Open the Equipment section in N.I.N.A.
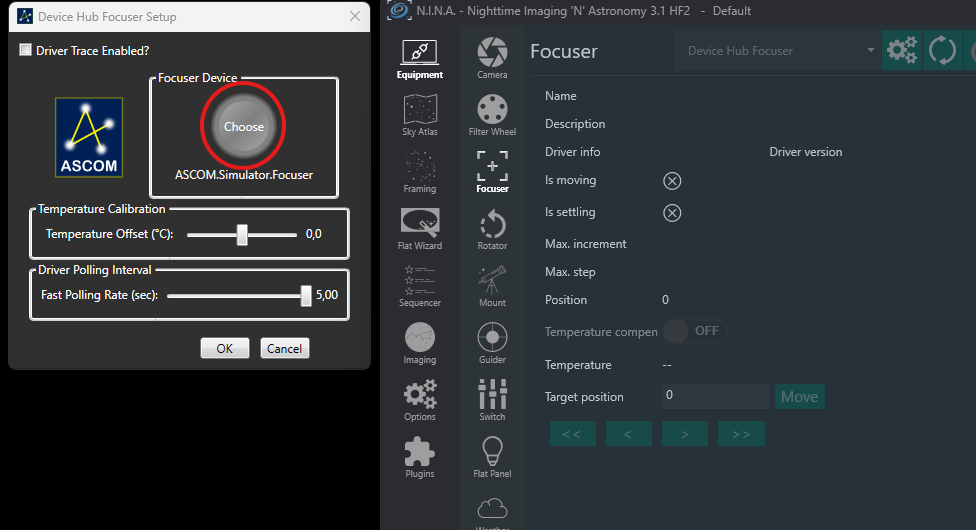976x530 pixels. pos(420,60)
